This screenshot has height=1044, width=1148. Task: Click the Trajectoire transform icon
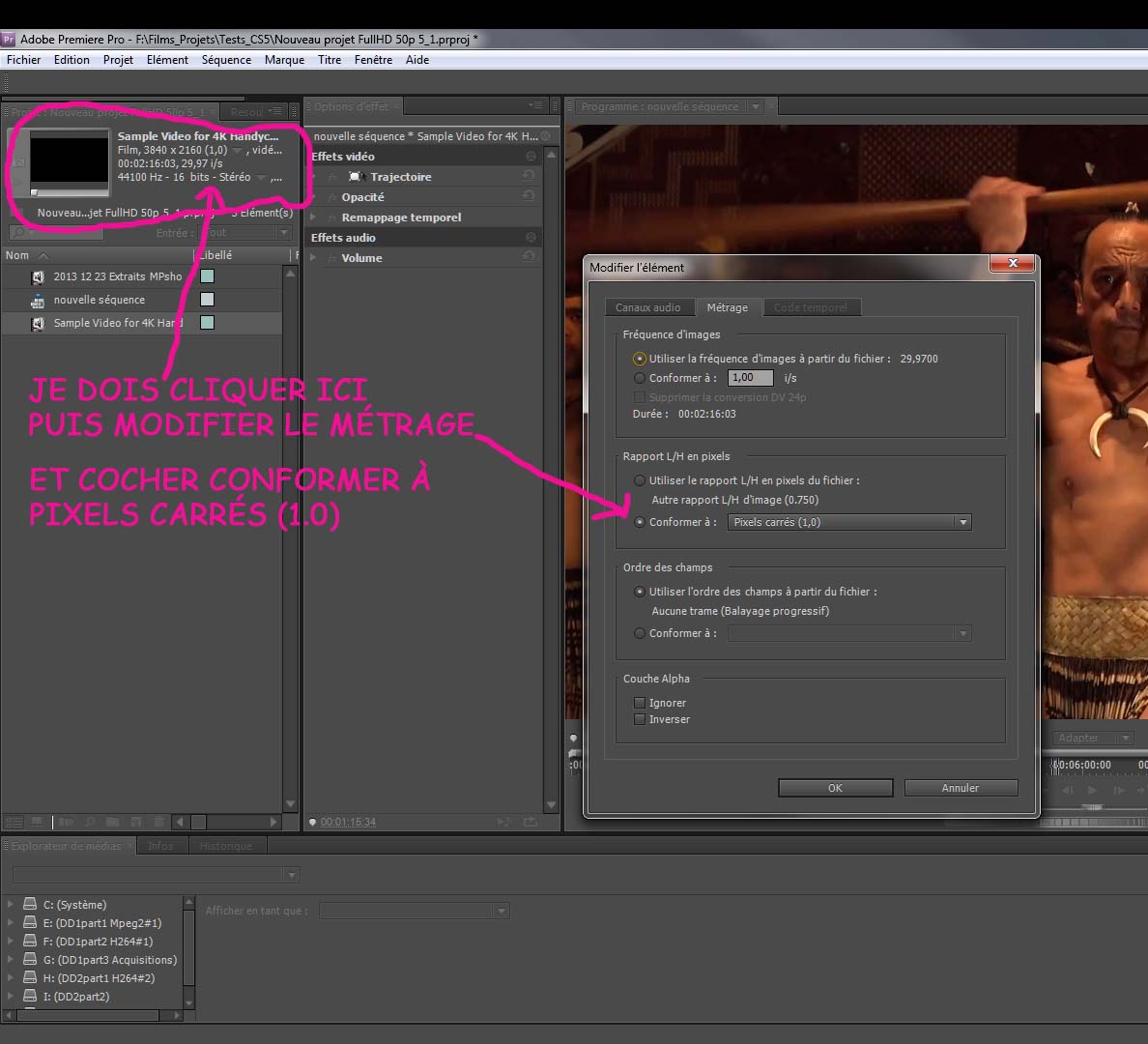[355, 177]
